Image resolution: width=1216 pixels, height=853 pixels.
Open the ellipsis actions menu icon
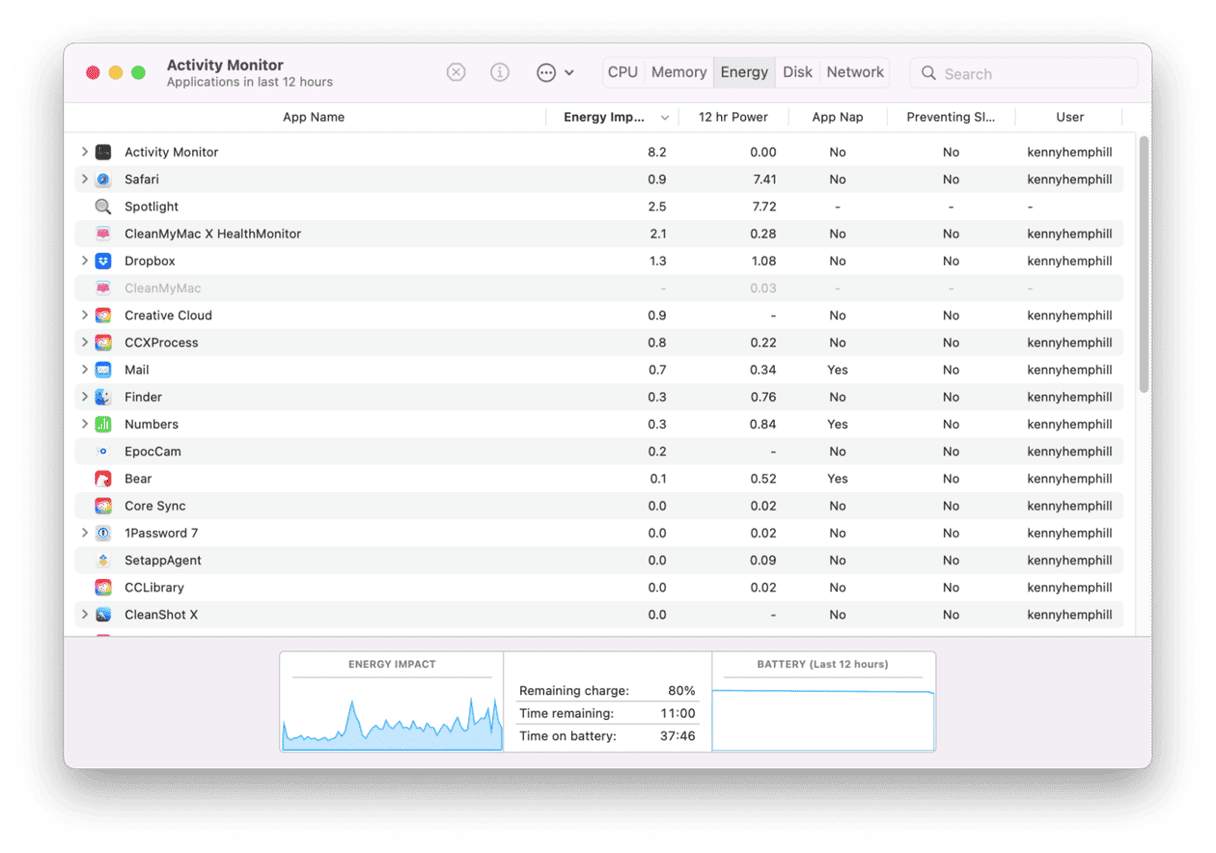546,72
